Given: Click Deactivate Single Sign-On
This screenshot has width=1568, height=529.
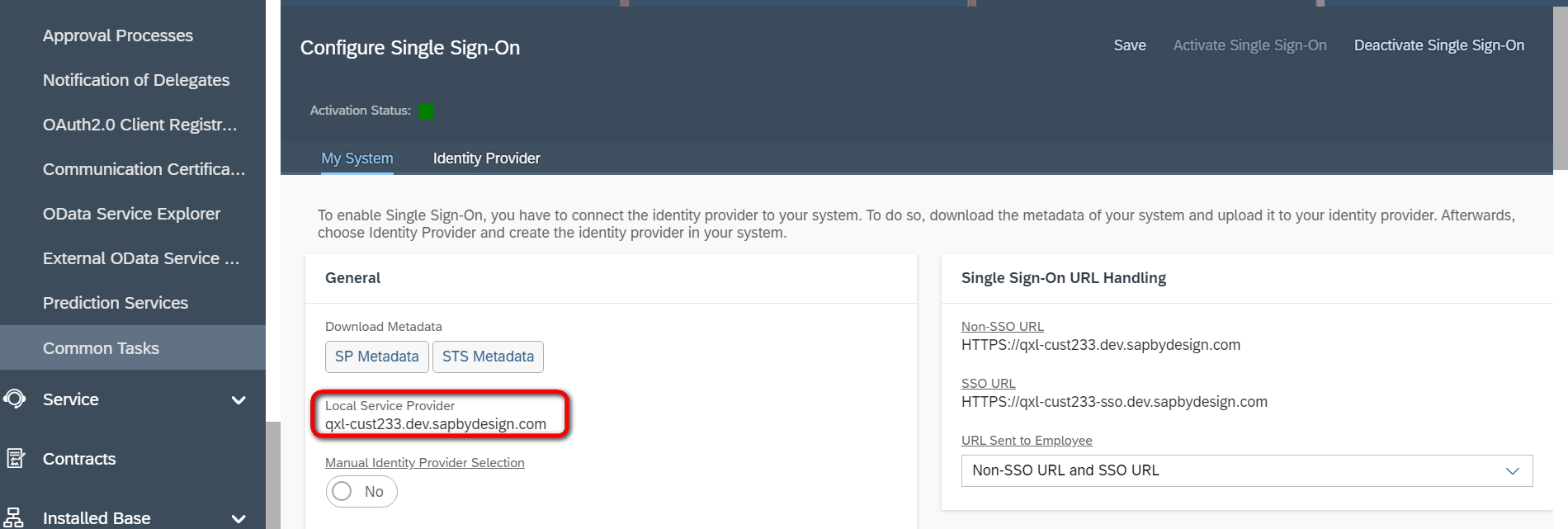Looking at the screenshot, I should [x=1438, y=45].
